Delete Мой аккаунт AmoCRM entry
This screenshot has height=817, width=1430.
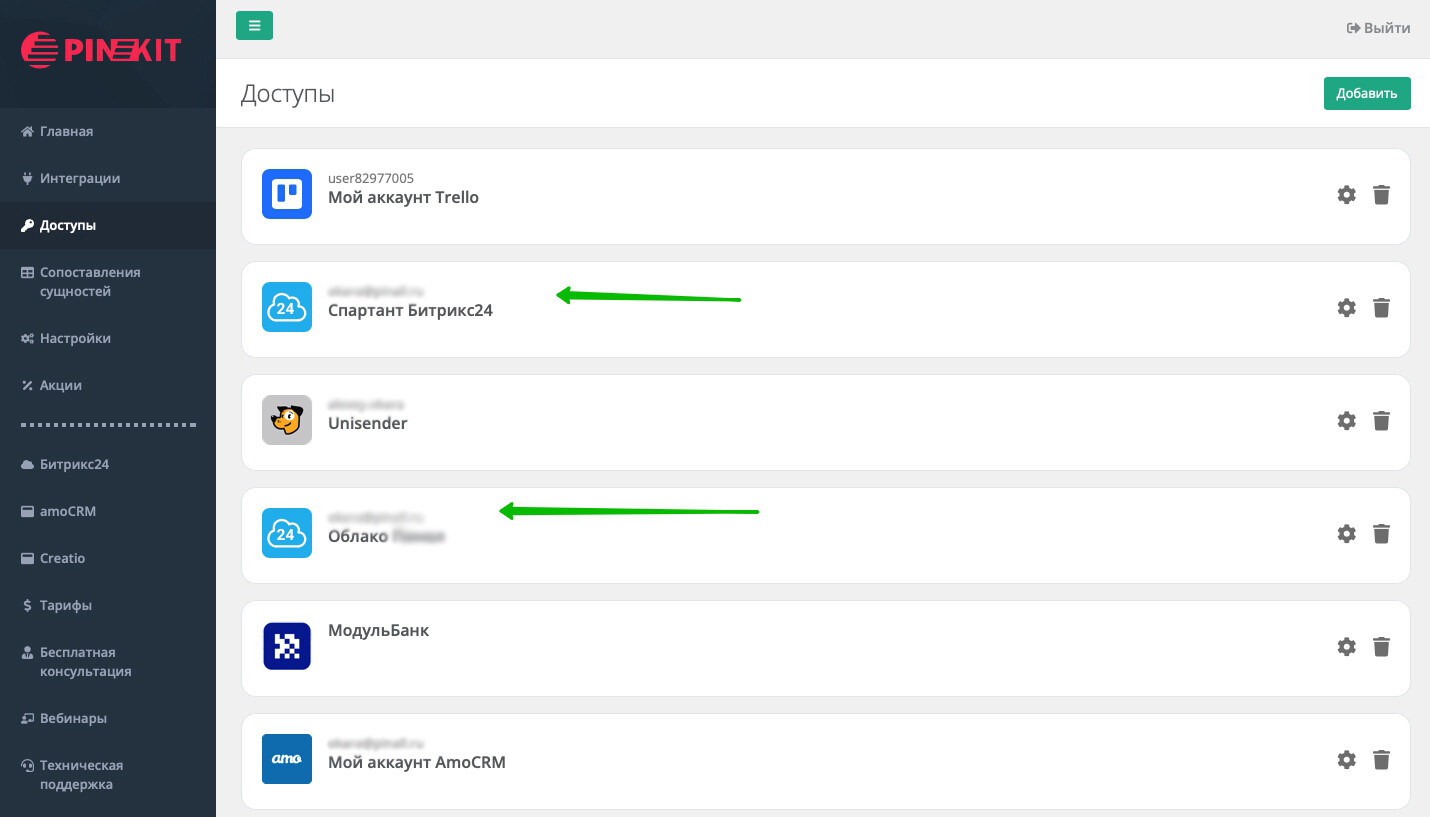[x=1381, y=760]
